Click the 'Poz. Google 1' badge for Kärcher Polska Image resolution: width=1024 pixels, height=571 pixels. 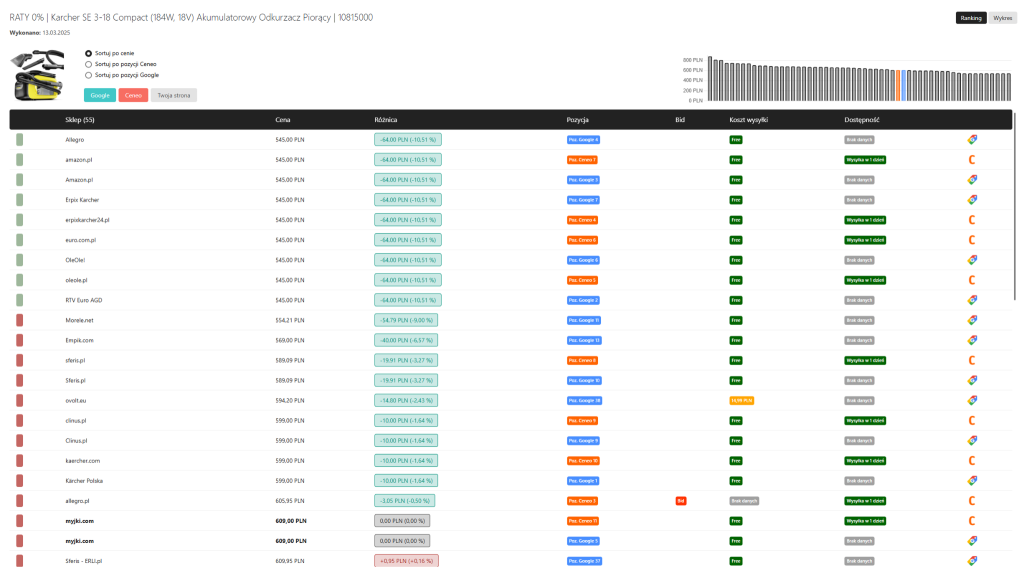(583, 481)
